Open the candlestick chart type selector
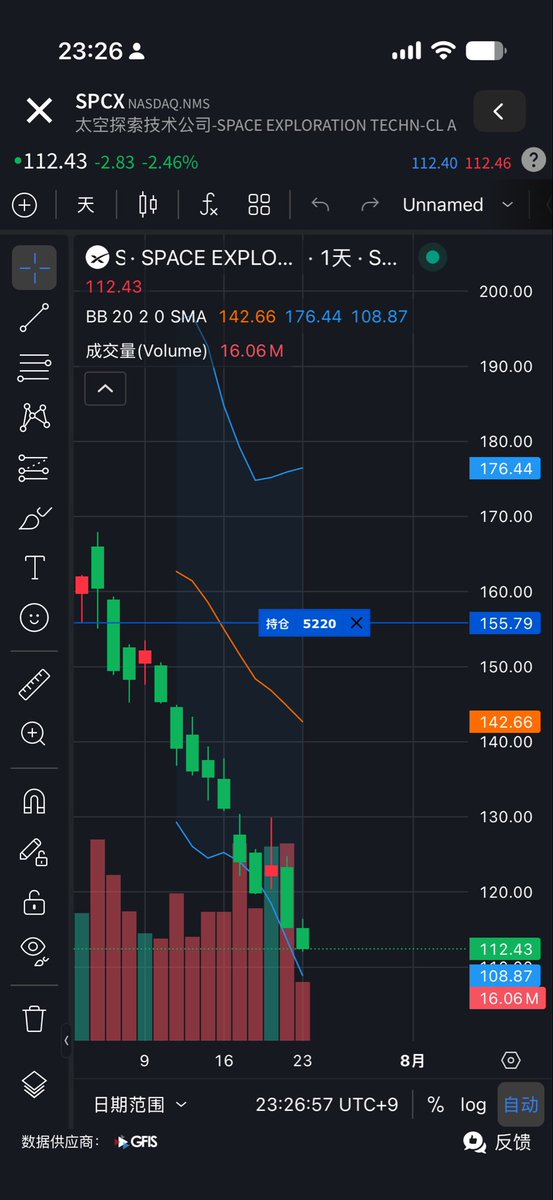This screenshot has height=1200, width=553. [148, 205]
